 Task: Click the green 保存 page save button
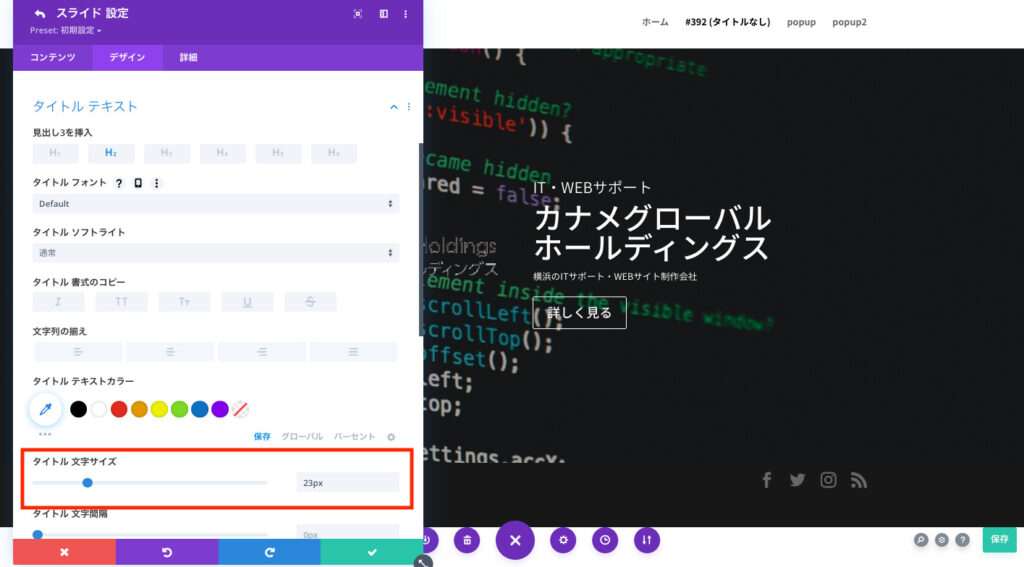[999, 540]
